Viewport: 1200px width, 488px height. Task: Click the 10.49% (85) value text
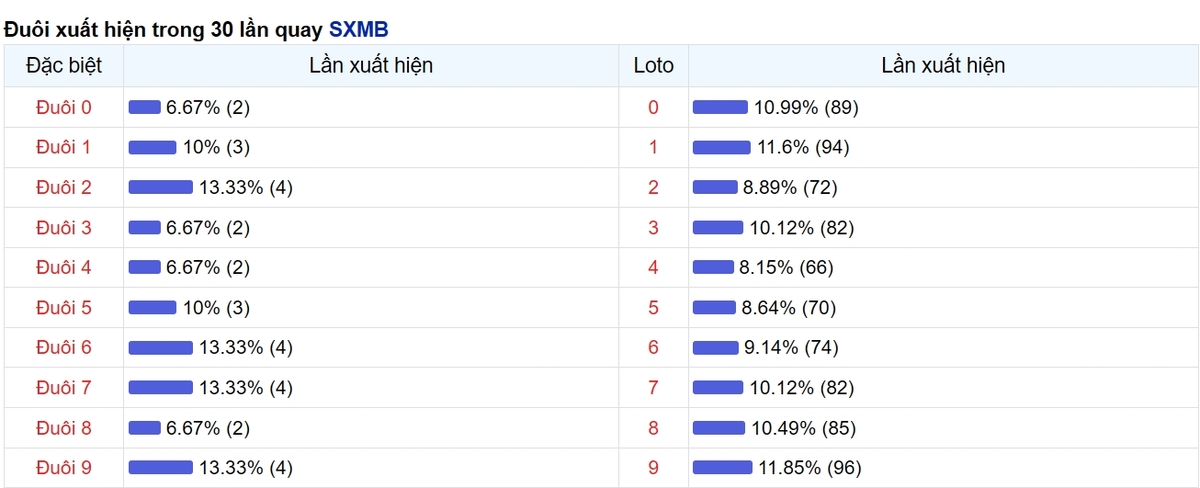(x=803, y=427)
